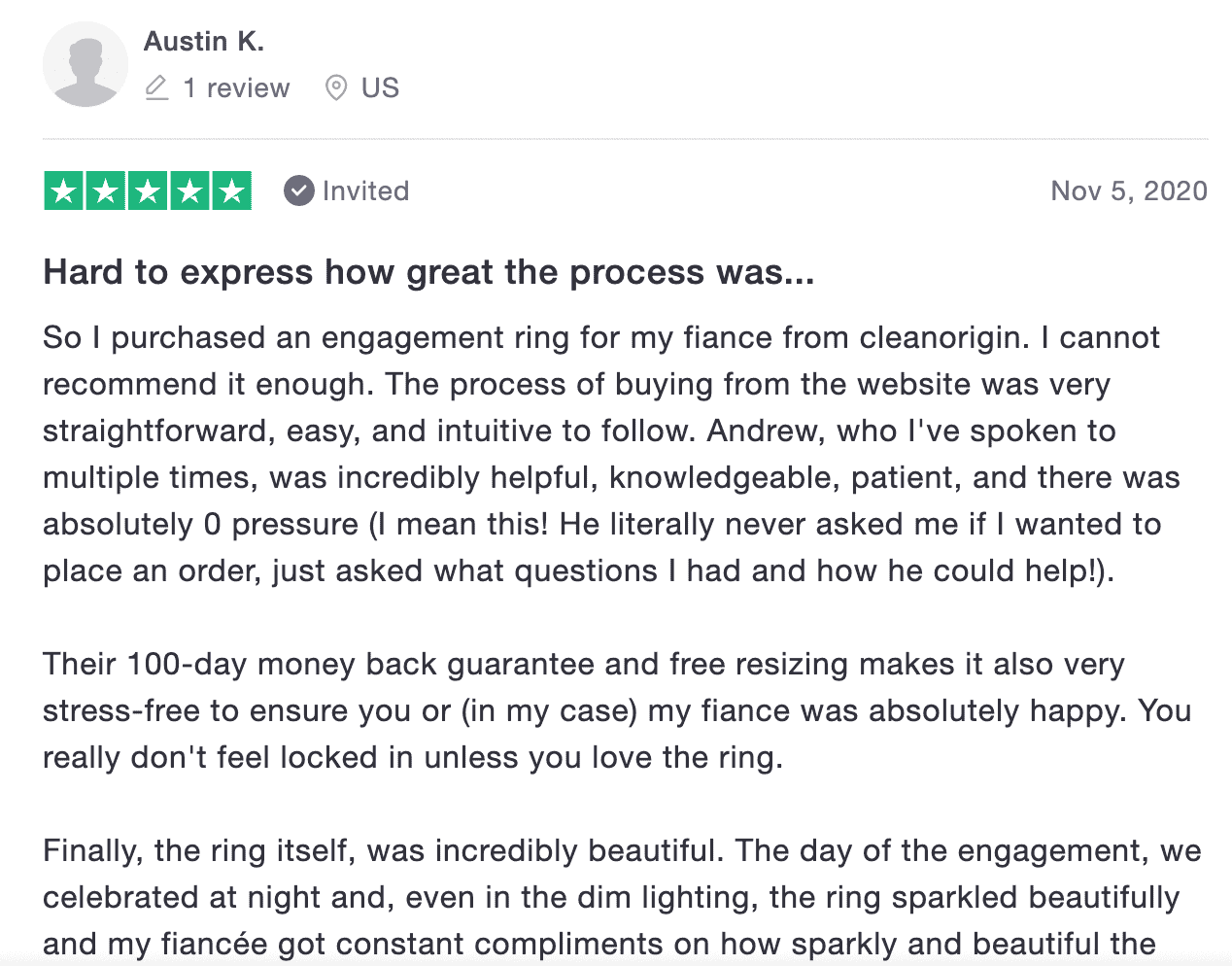This screenshot has height=966, width=1232.
Task: Click the second green rating star
Action: click(x=106, y=190)
